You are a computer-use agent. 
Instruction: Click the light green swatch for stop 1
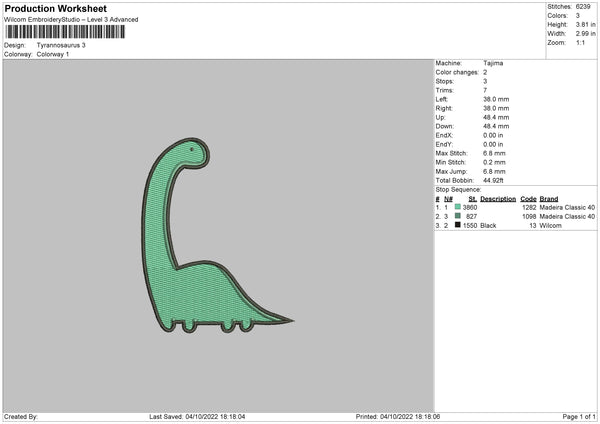[457, 206]
